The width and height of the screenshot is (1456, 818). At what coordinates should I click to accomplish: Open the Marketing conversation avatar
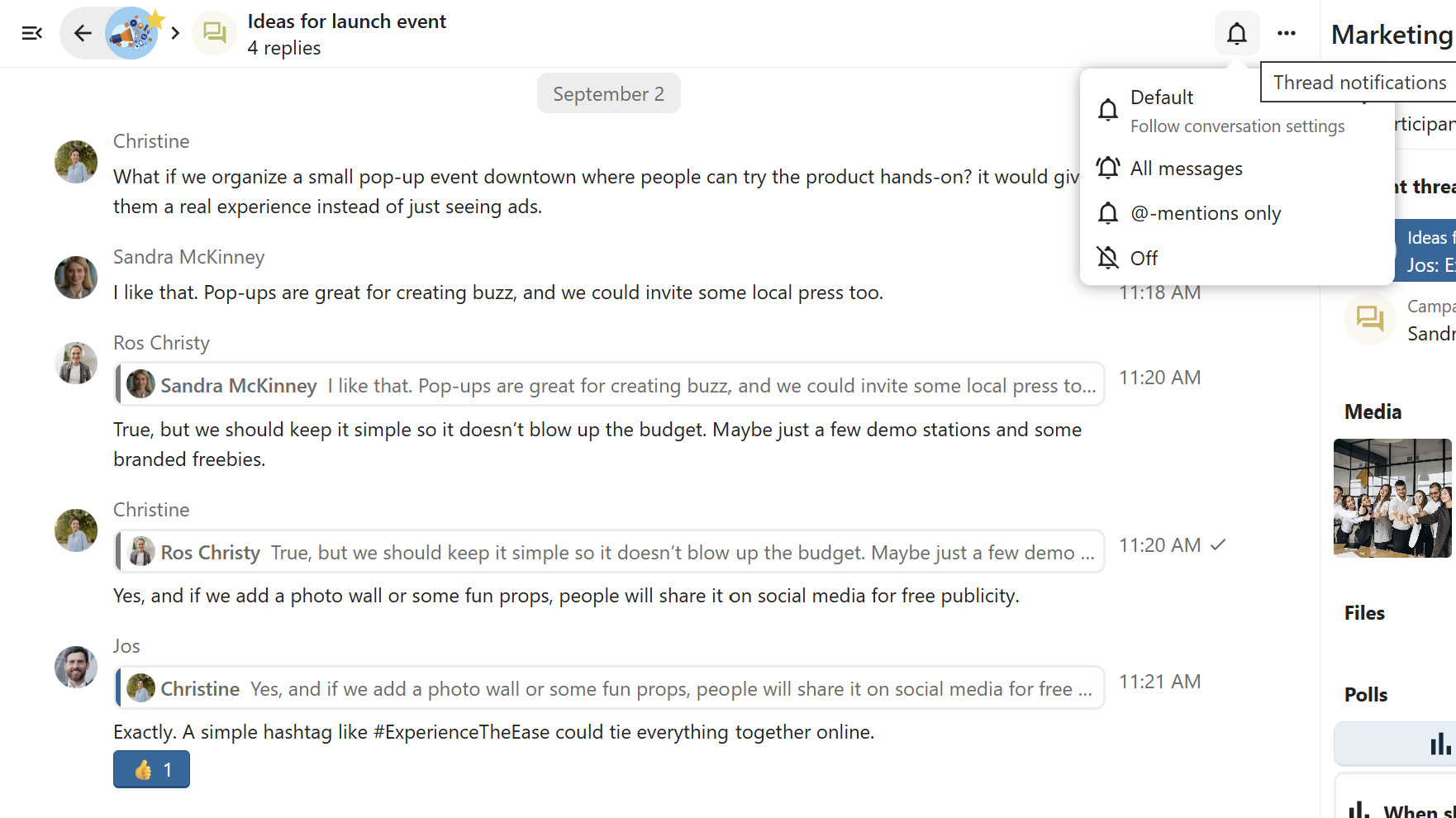[x=132, y=33]
